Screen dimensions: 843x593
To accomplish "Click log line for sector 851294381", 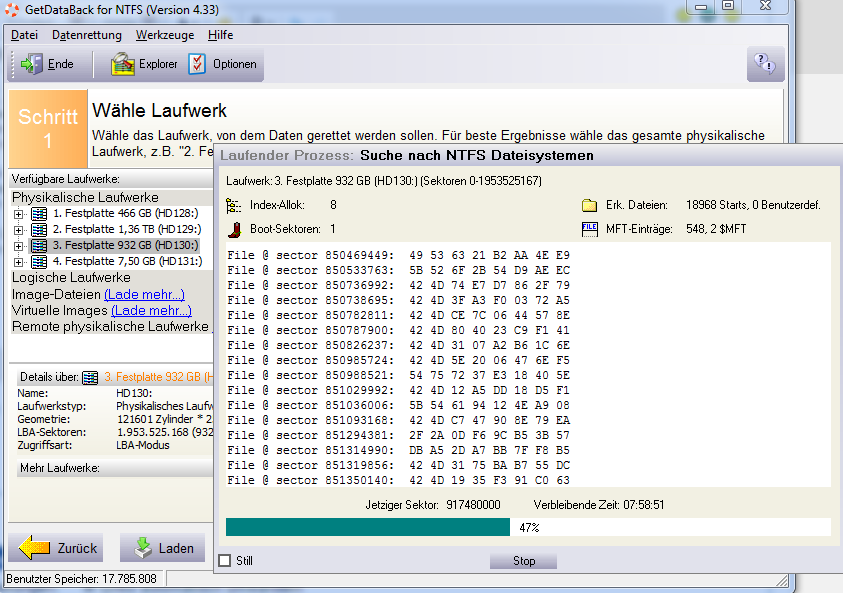I will tap(398, 435).
